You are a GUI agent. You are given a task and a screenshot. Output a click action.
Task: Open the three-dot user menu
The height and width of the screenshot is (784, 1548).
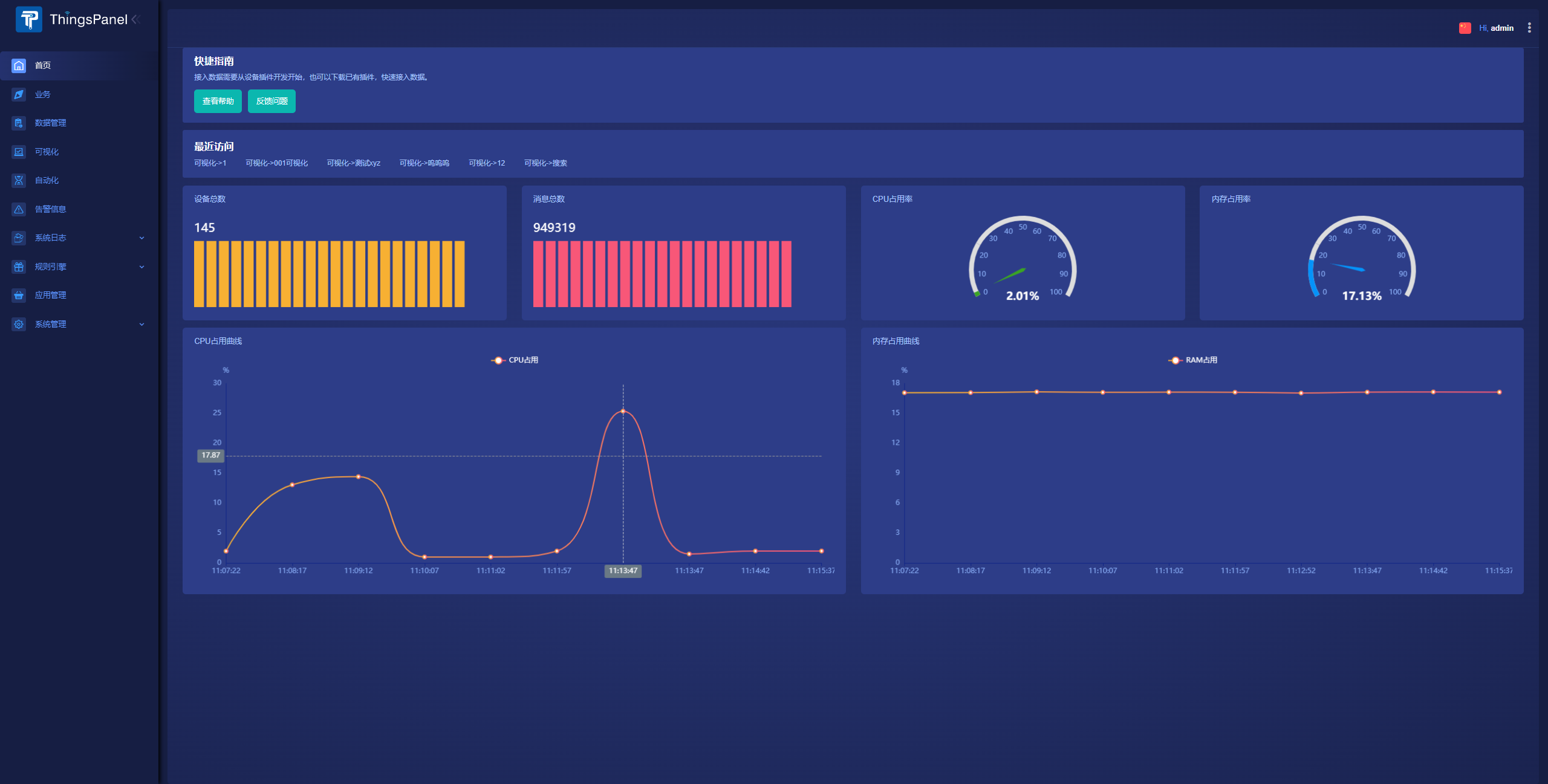(1529, 28)
